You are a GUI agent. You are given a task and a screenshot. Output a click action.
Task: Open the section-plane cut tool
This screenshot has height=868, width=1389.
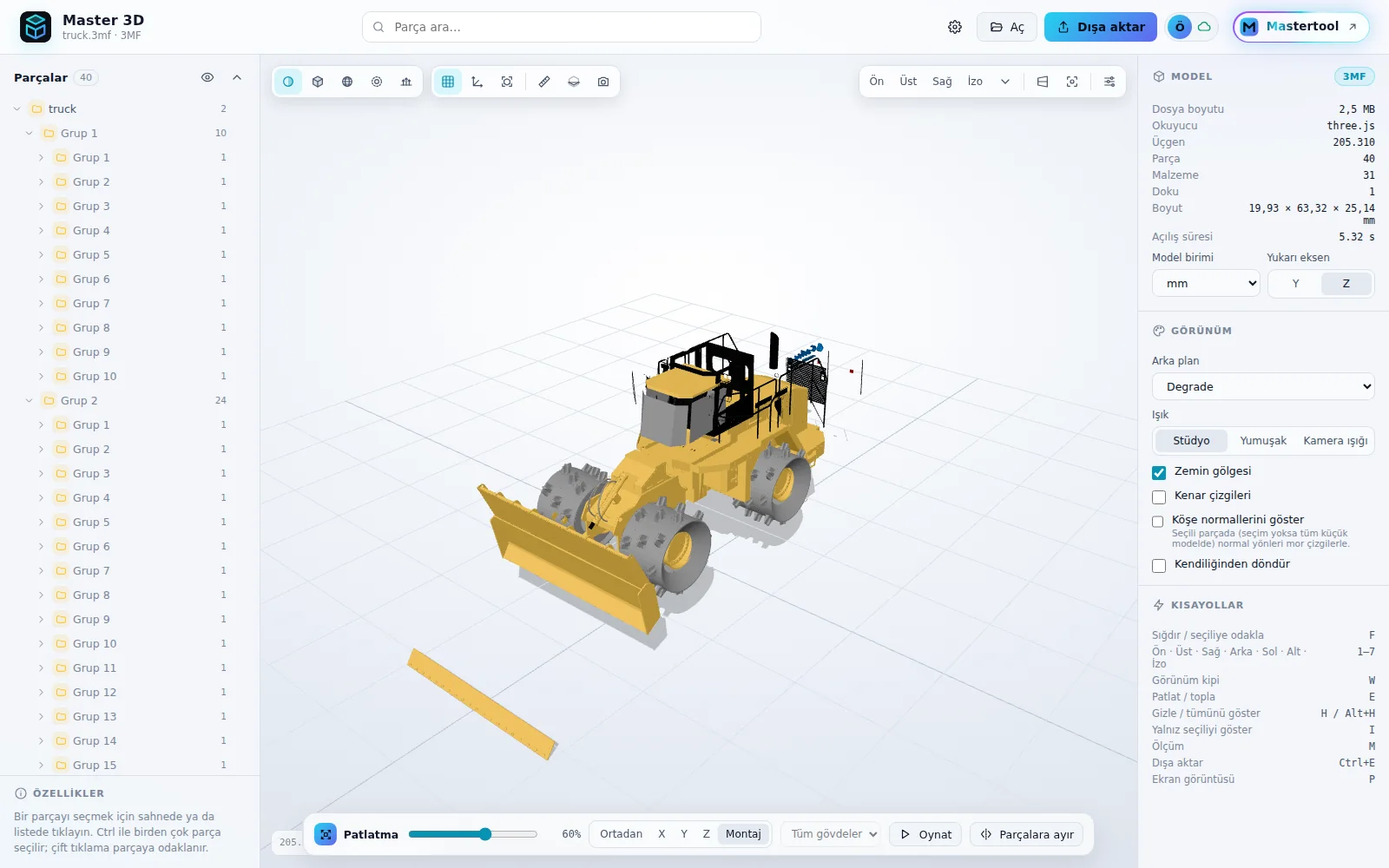point(574,82)
